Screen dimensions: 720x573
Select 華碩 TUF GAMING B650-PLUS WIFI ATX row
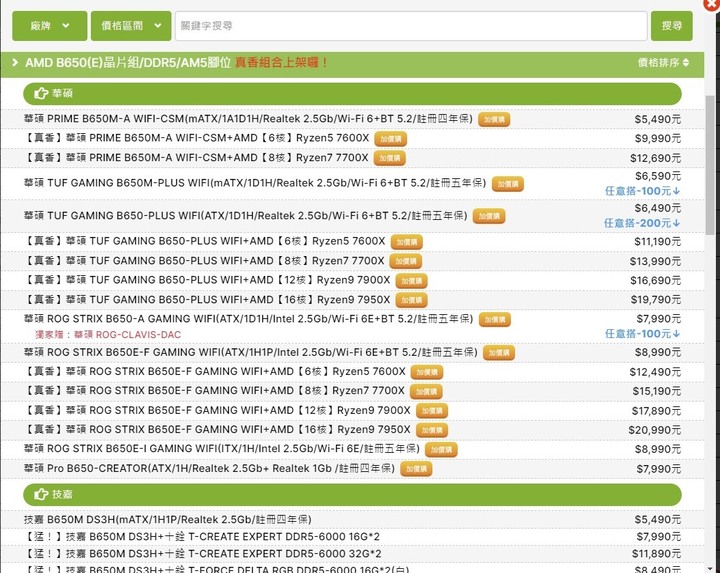coord(352,216)
